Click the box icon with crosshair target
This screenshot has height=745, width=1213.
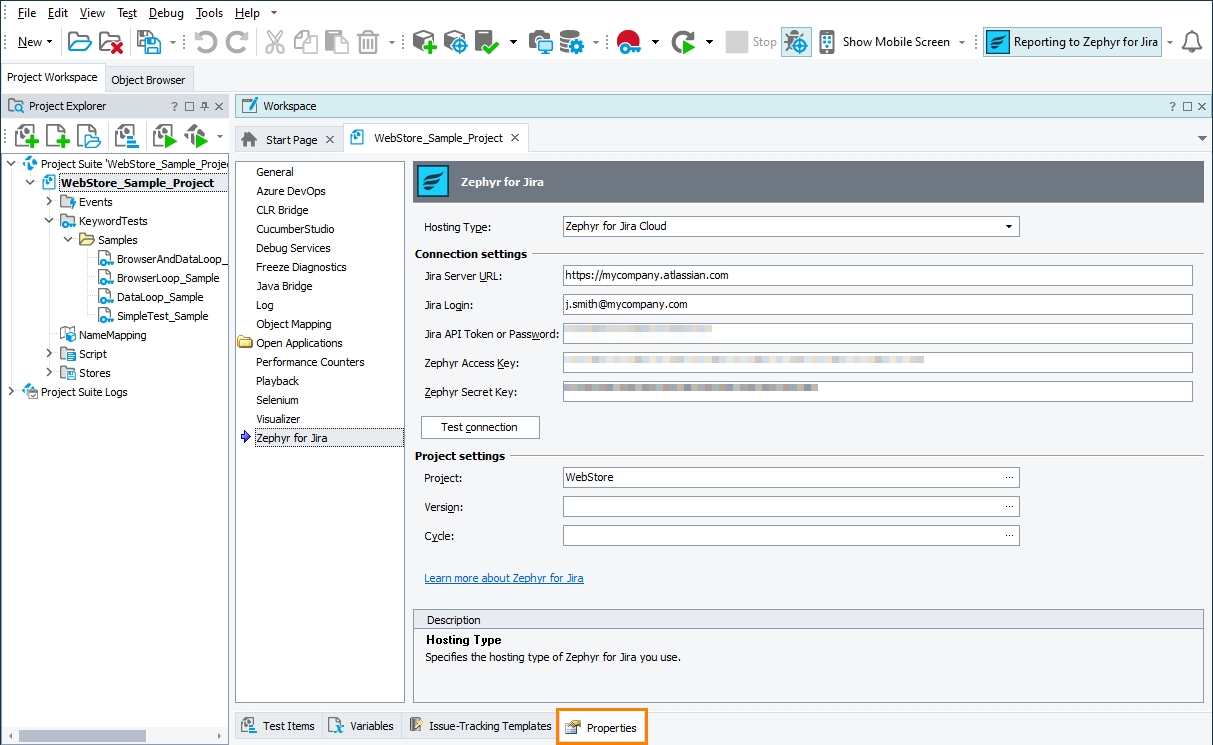click(x=456, y=42)
